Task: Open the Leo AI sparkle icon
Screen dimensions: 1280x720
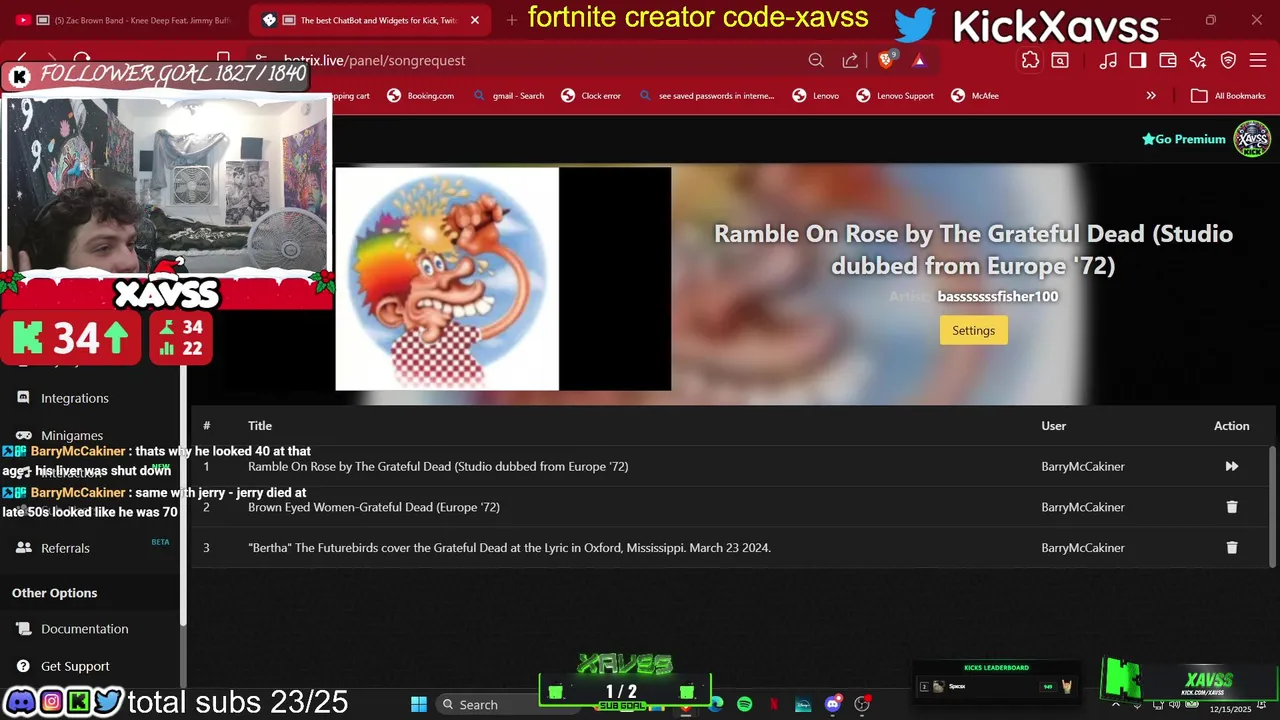Action: (1198, 60)
